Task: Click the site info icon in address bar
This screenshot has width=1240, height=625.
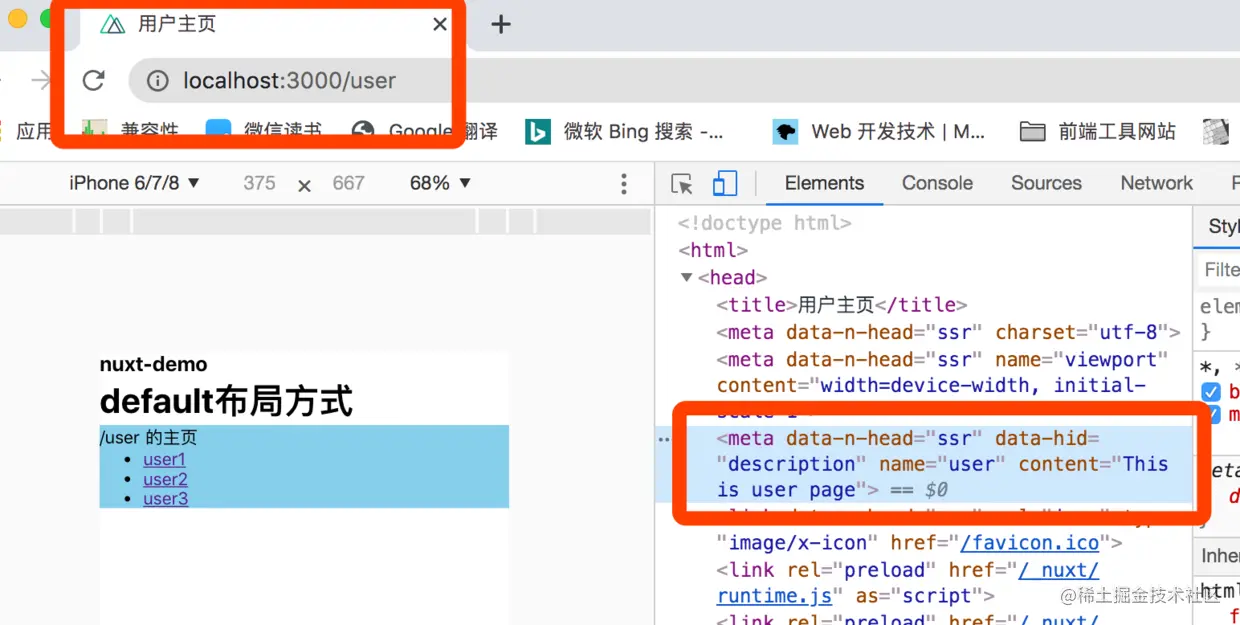Action: click(158, 81)
